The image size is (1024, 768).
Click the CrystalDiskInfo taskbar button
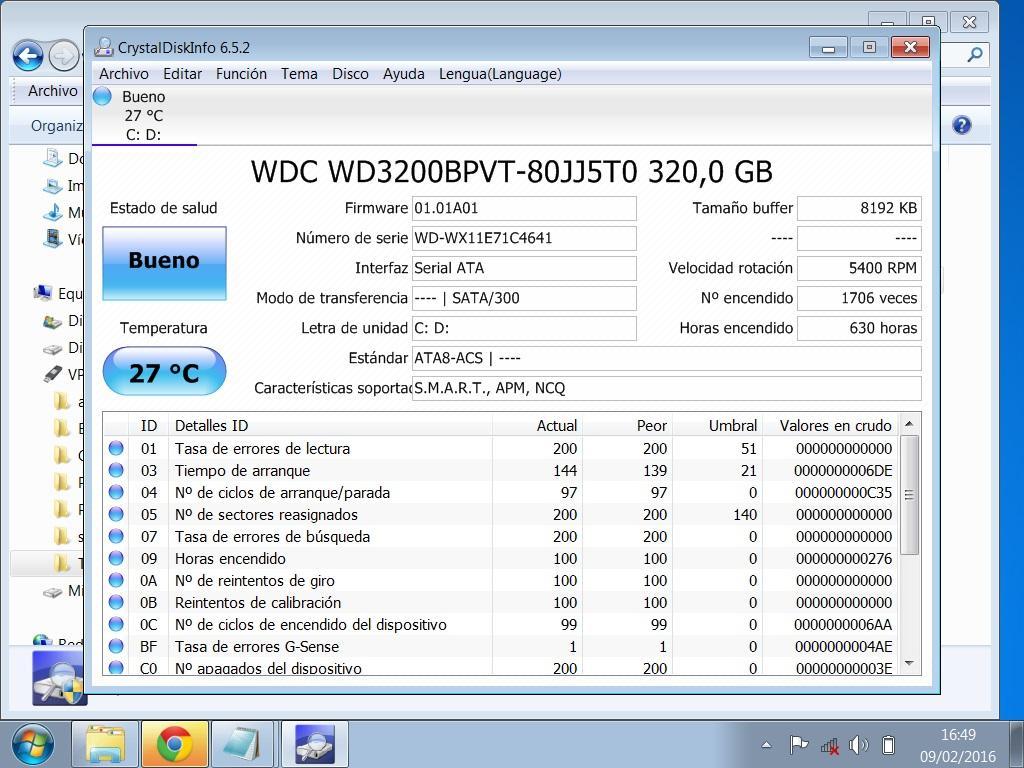coord(315,744)
